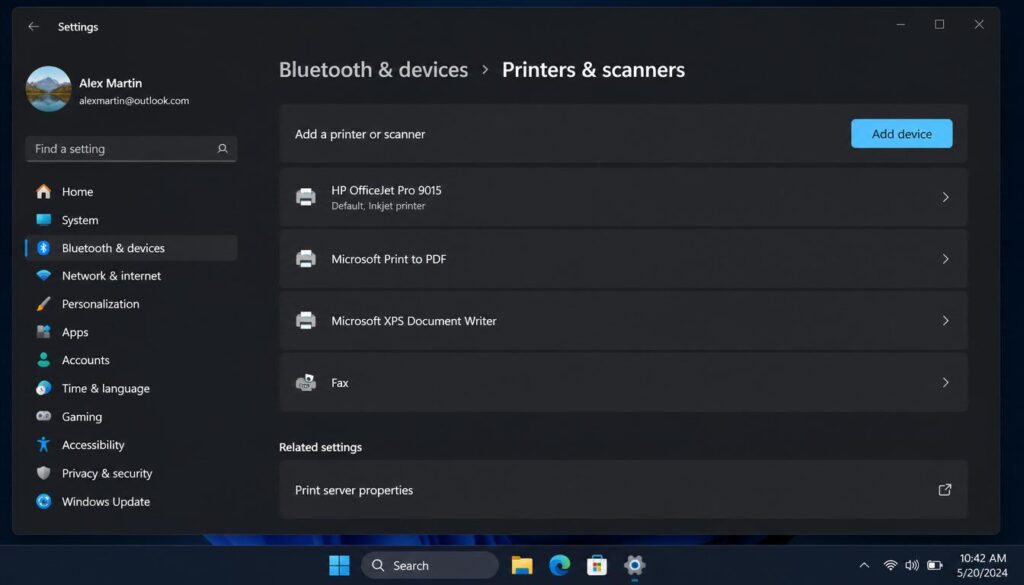Go back using the Settings back arrow
1024x585 pixels.
pyautogui.click(x=34, y=27)
